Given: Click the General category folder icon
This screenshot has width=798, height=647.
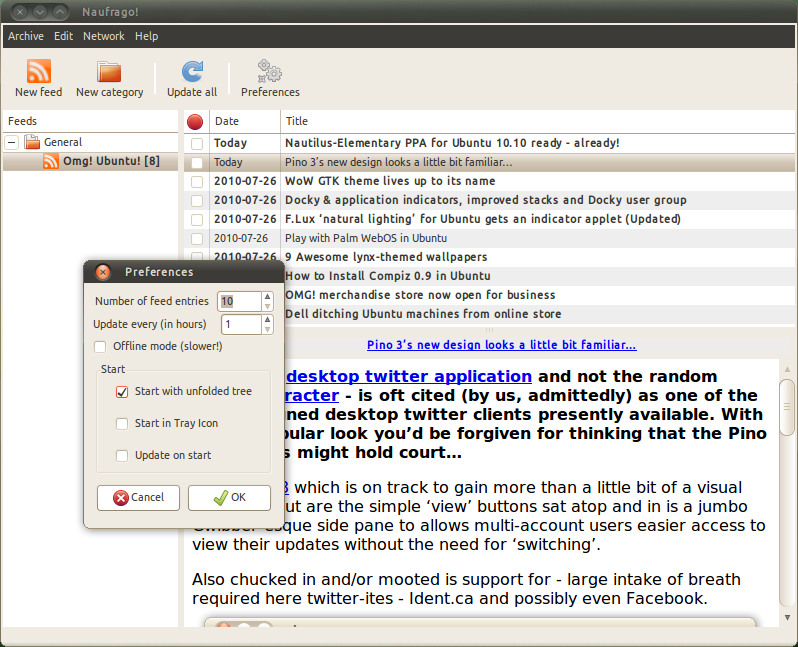Looking at the screenshot, I should pos(32,142).
